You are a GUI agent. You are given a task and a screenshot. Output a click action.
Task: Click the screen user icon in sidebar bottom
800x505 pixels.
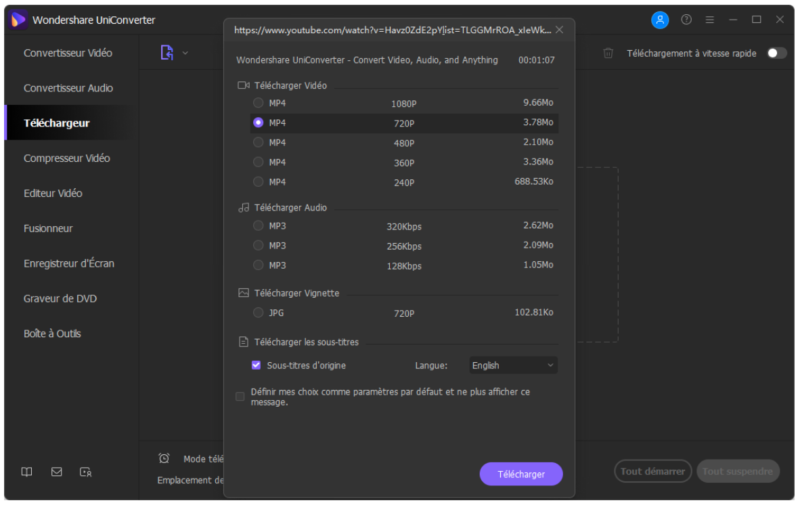(86, 472)
